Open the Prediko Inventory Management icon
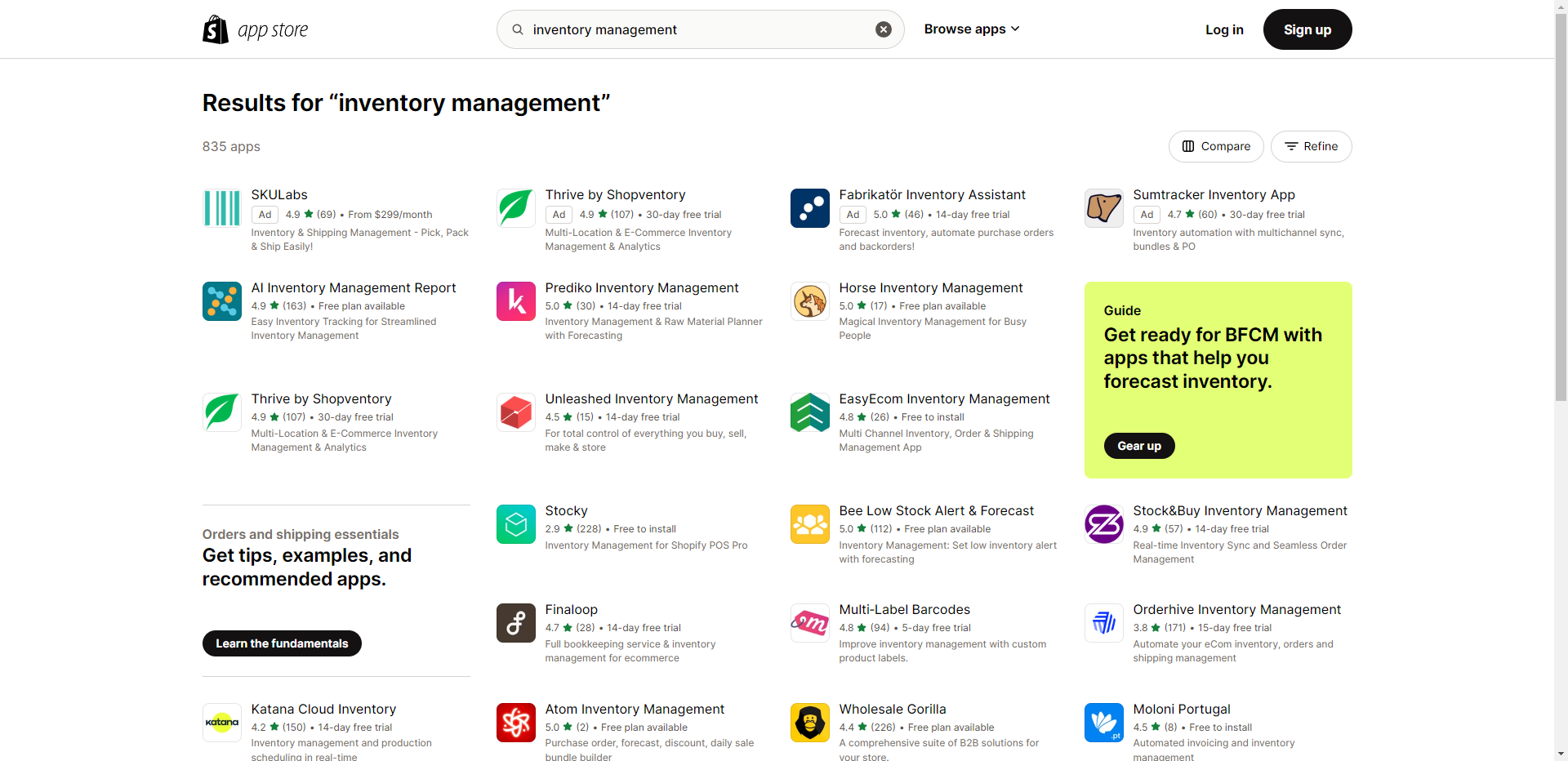The height and width of the screenshot is (761, 1568). (x=516, y=301)
